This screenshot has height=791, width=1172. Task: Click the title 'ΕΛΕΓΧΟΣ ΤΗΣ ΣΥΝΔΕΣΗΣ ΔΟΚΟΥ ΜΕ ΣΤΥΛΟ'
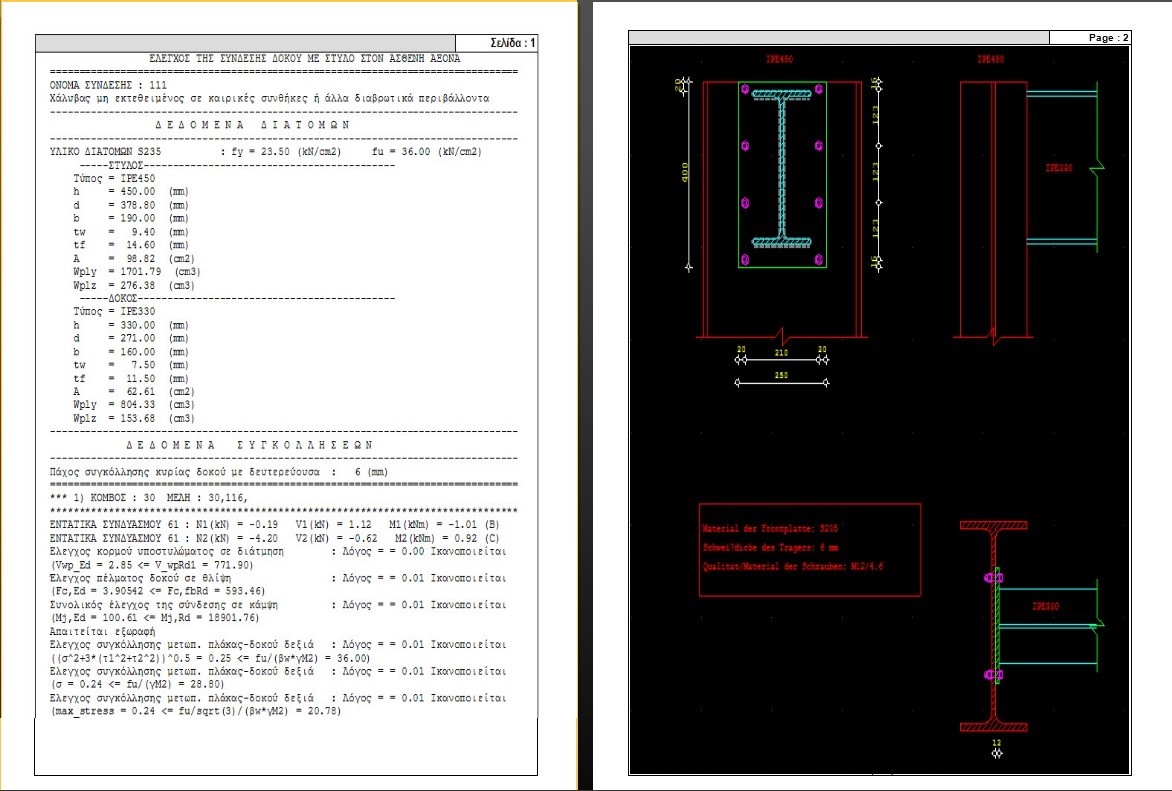pyautogui.click(x=305, y=58)
